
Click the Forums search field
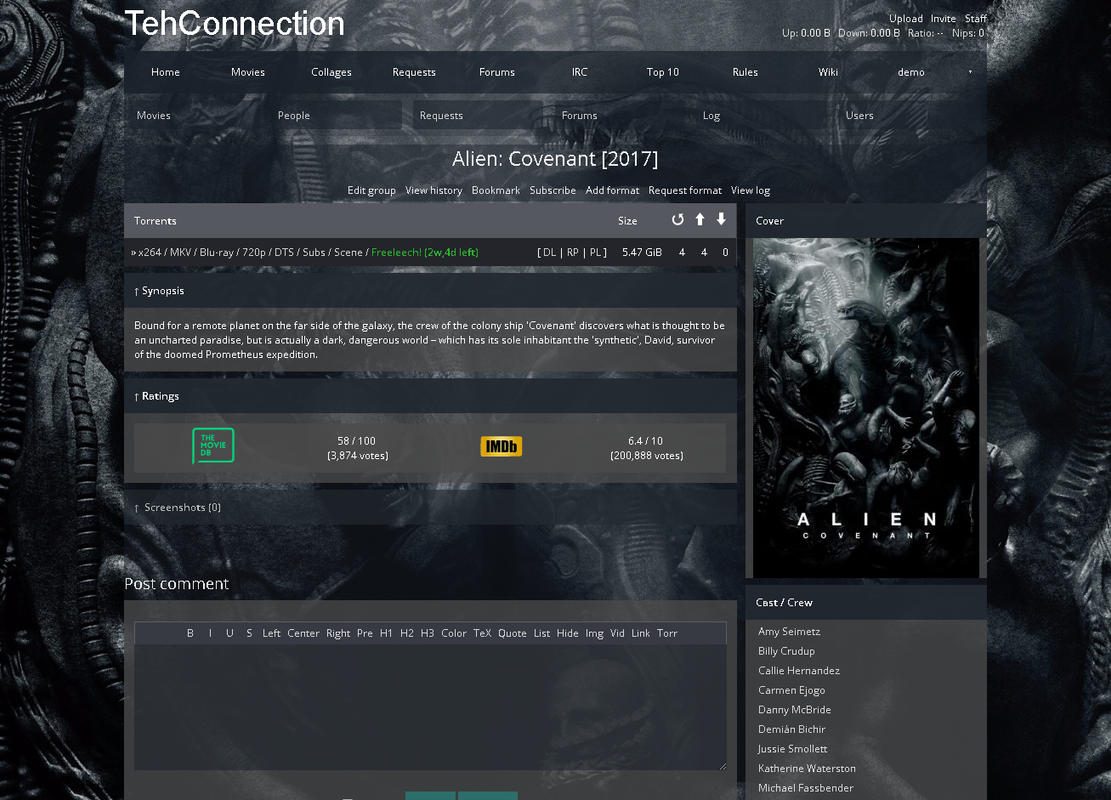tap(620, 116)
